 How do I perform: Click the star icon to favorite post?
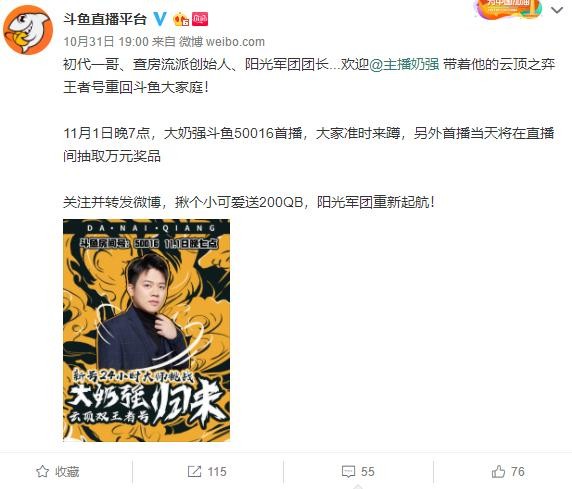tap(43, 471)
